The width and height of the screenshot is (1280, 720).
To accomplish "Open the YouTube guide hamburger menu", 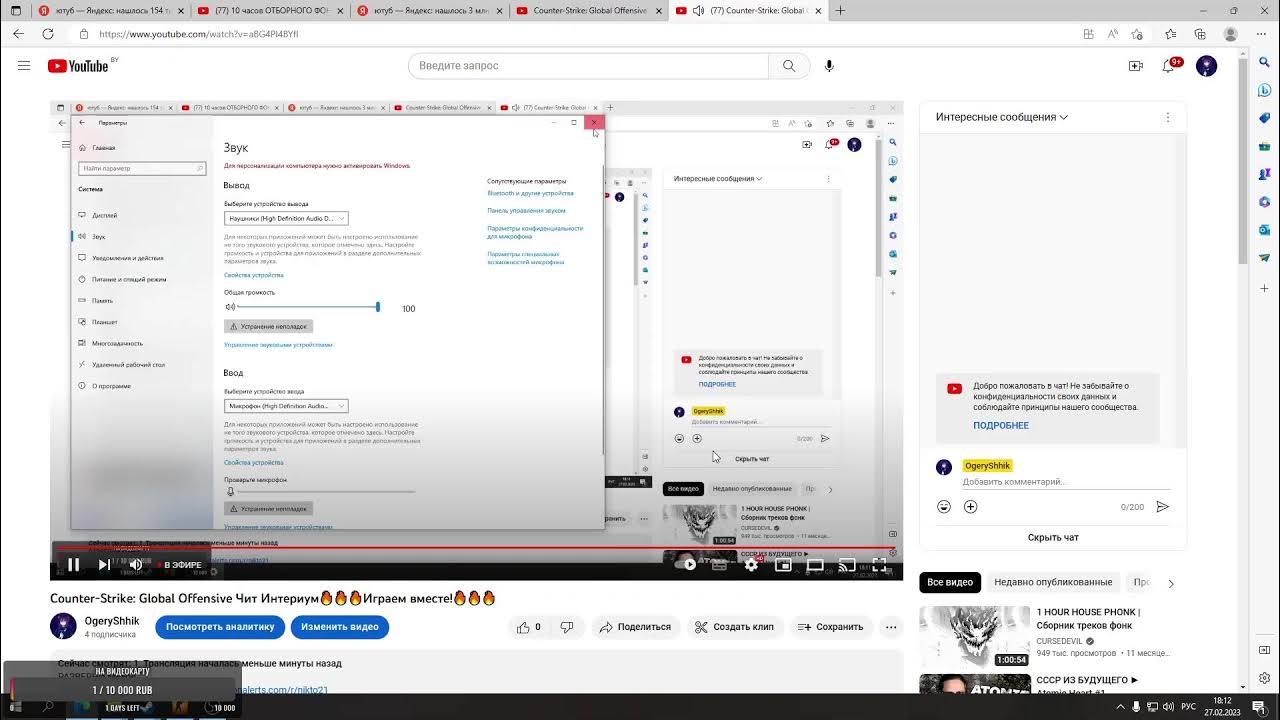I will (24, 66).
